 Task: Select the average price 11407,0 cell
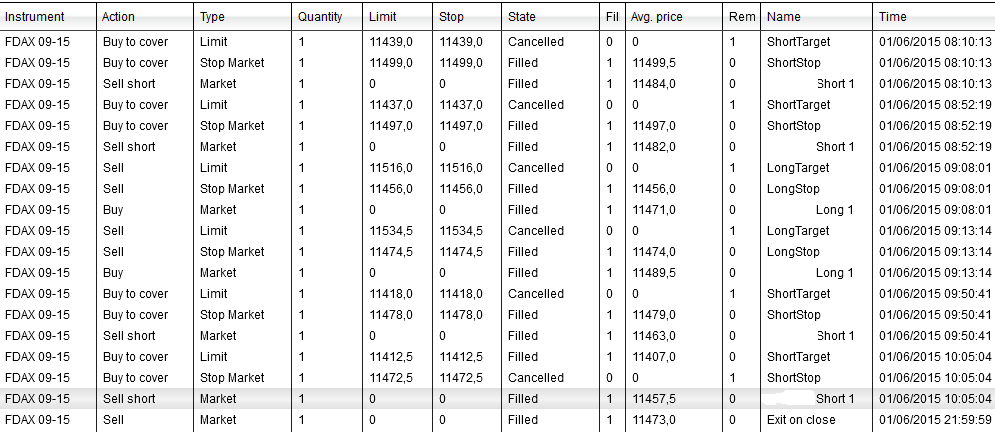pos(655,357)
